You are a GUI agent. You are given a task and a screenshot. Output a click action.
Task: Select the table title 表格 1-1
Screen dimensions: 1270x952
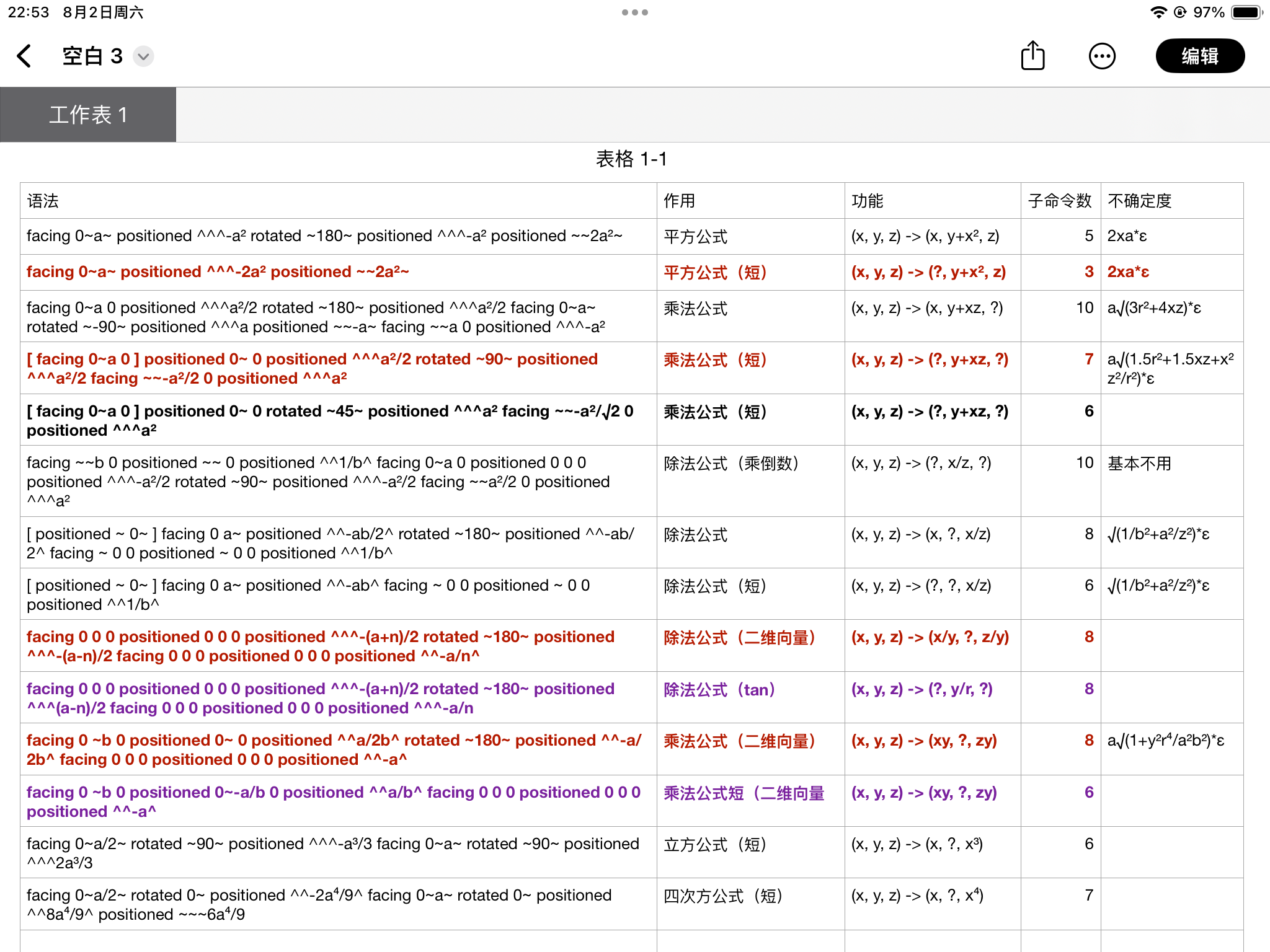631,159
